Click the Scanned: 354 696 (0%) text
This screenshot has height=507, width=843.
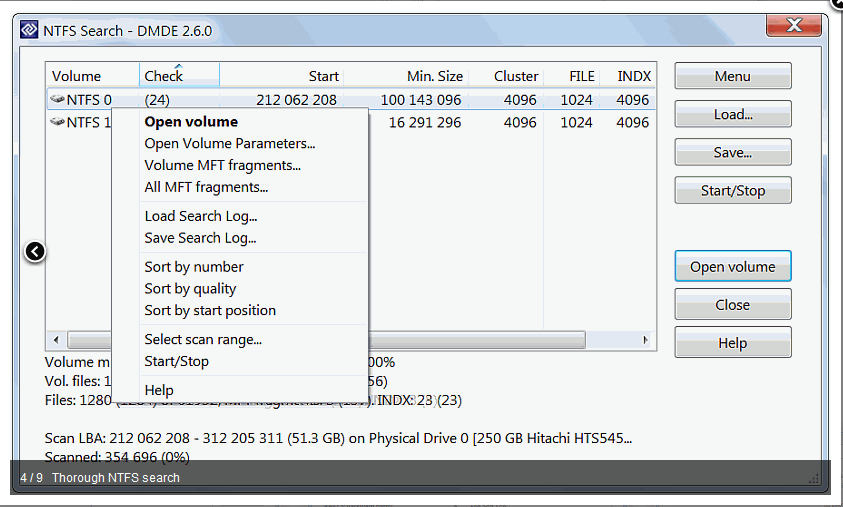117,458
